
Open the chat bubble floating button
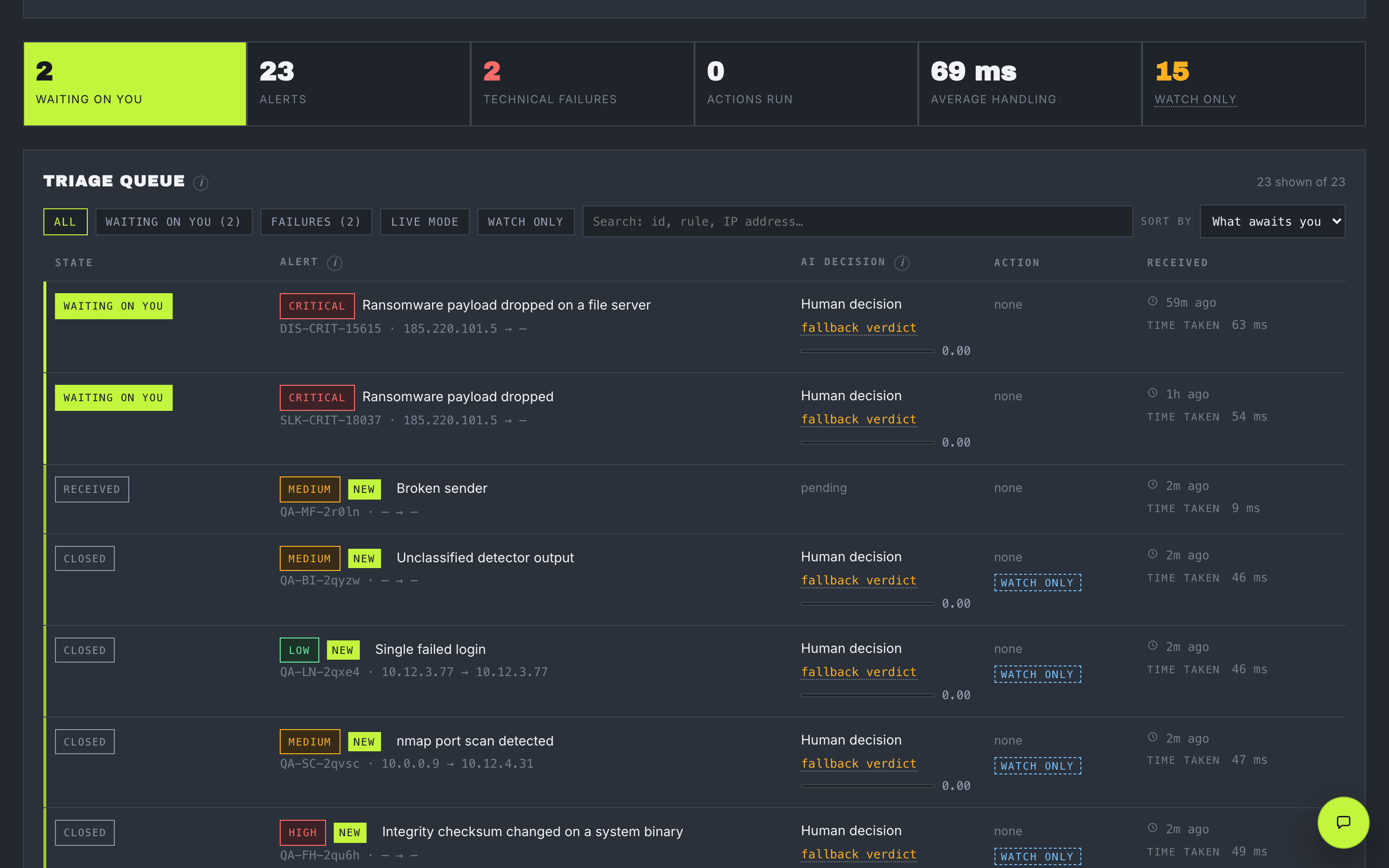(1343, 822)
